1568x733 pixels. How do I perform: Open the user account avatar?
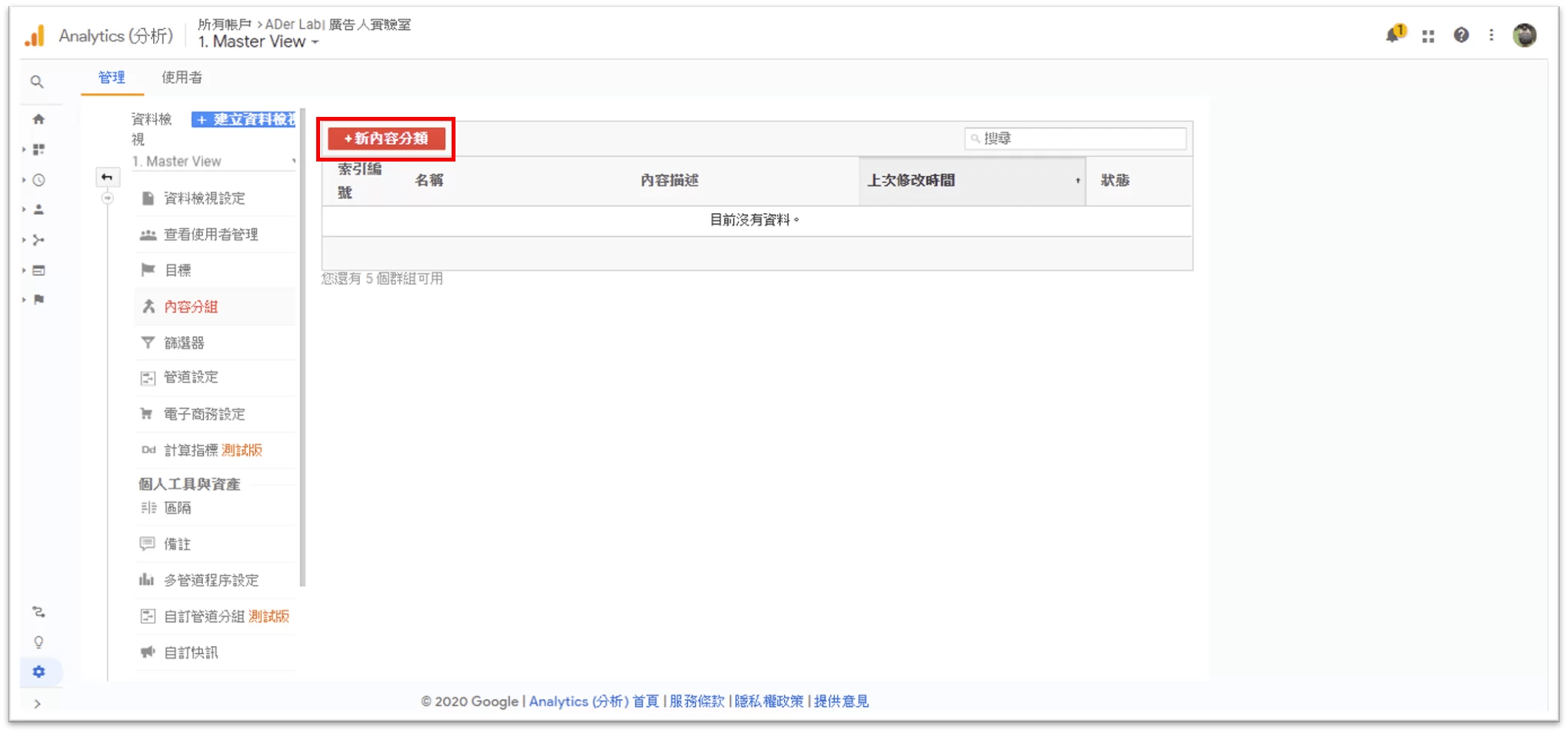tap(1524, 35)
